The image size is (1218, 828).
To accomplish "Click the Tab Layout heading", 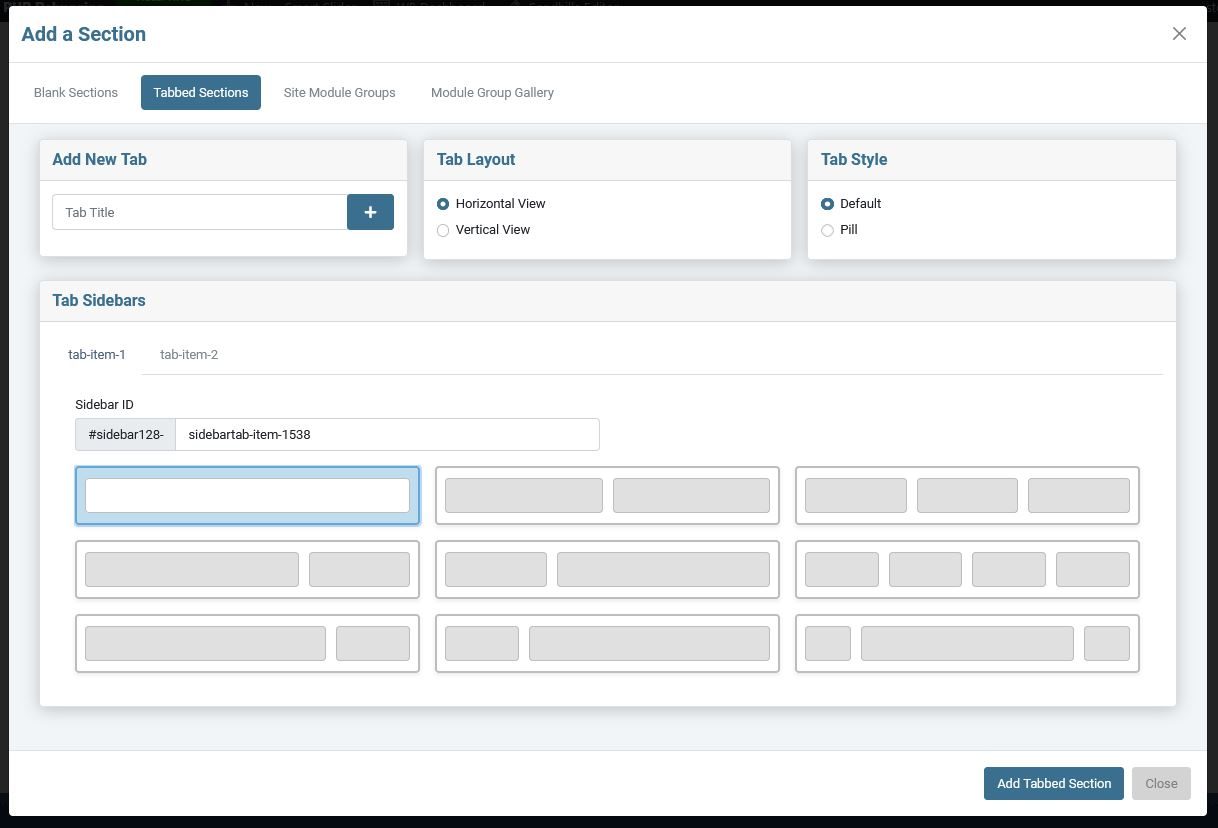I will click(x=476, y=159).
